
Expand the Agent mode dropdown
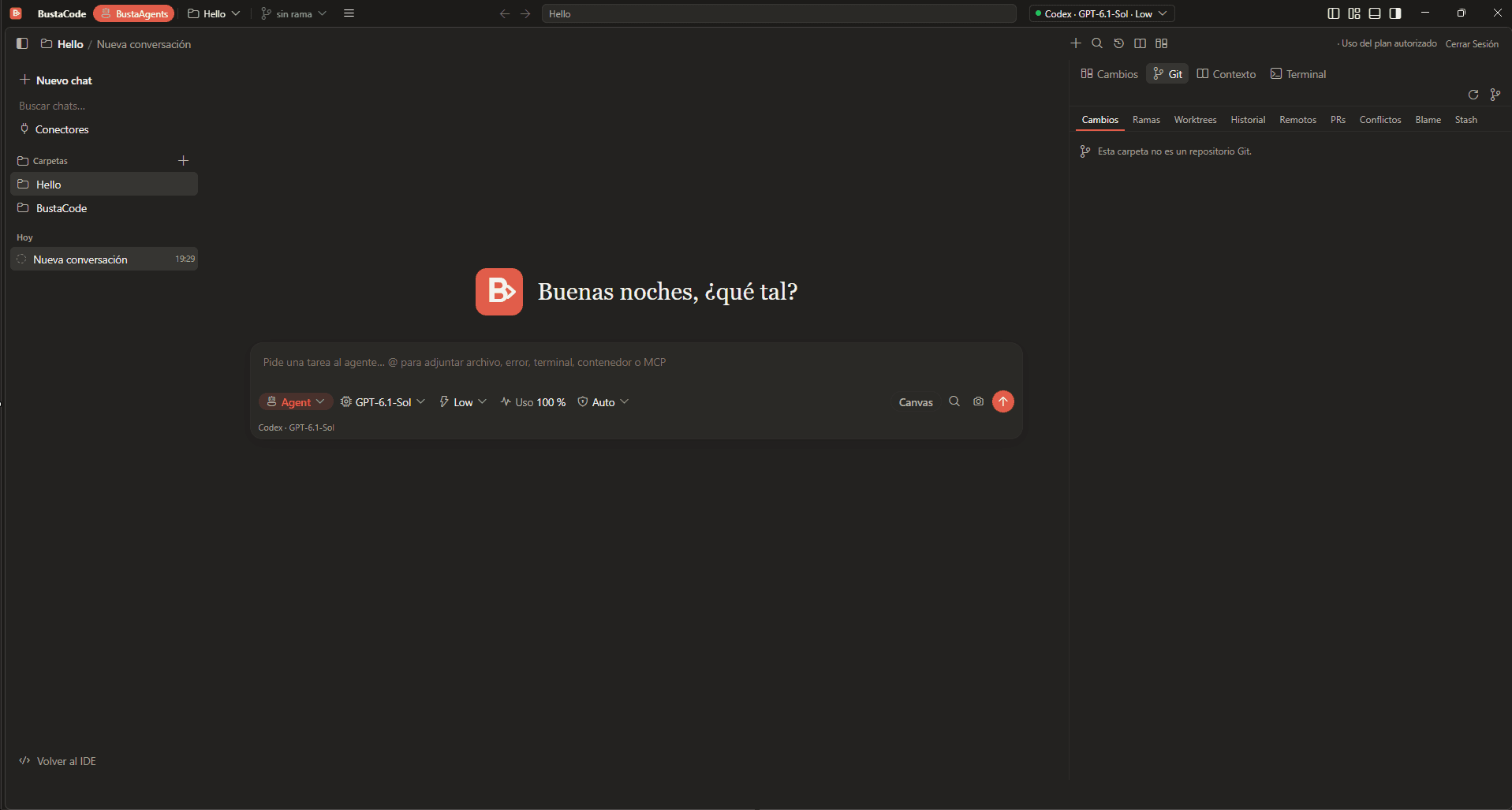(x=296, y=402)
